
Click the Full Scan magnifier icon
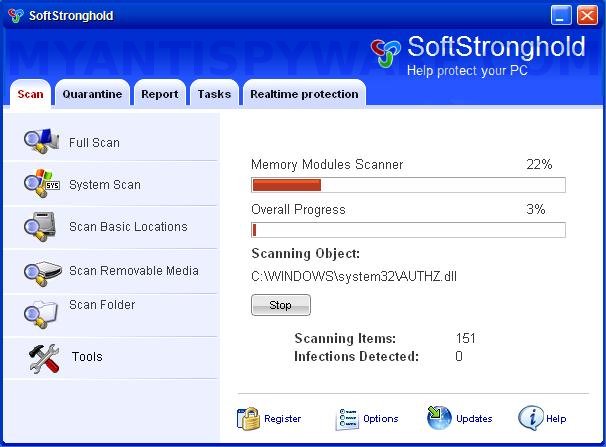click(x=41, y=141)
